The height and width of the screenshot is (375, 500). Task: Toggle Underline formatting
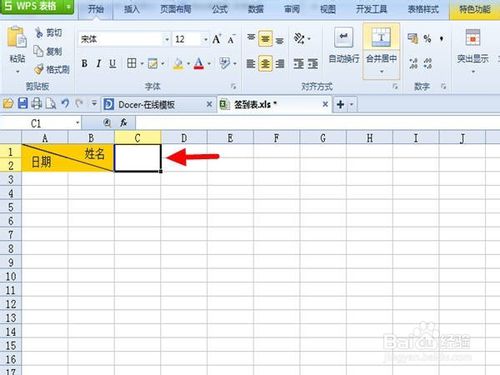coord(113,63)
